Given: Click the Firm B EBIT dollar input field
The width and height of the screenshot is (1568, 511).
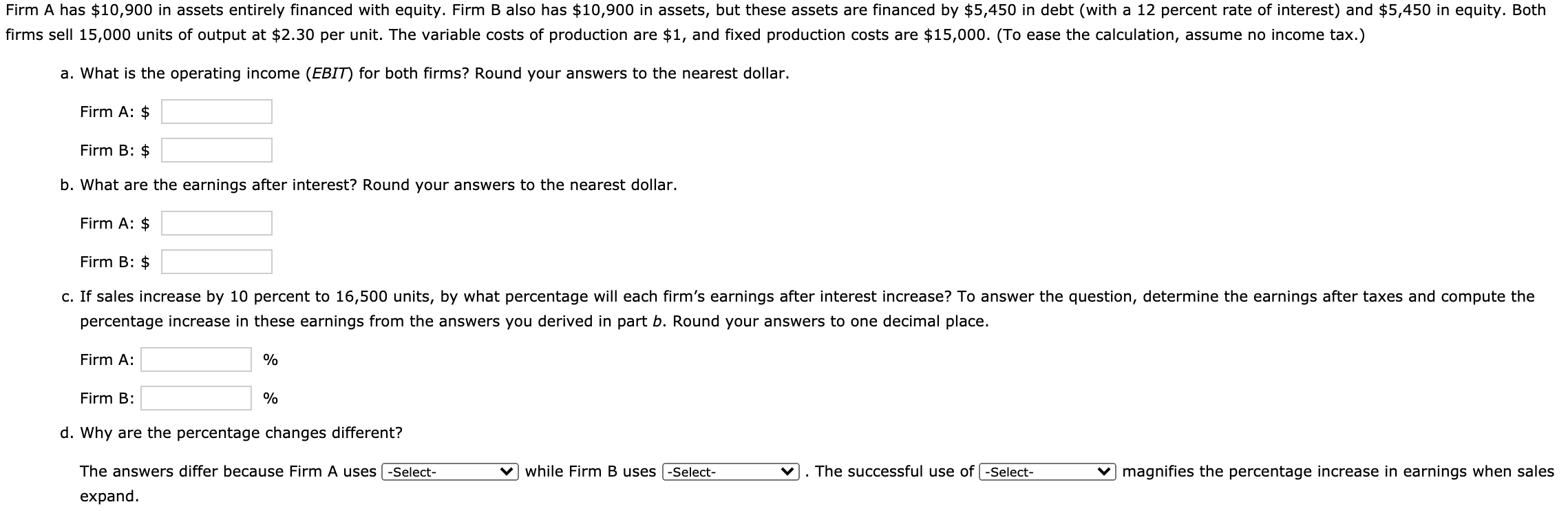Looking at the screenshot, I should [215, 149].
